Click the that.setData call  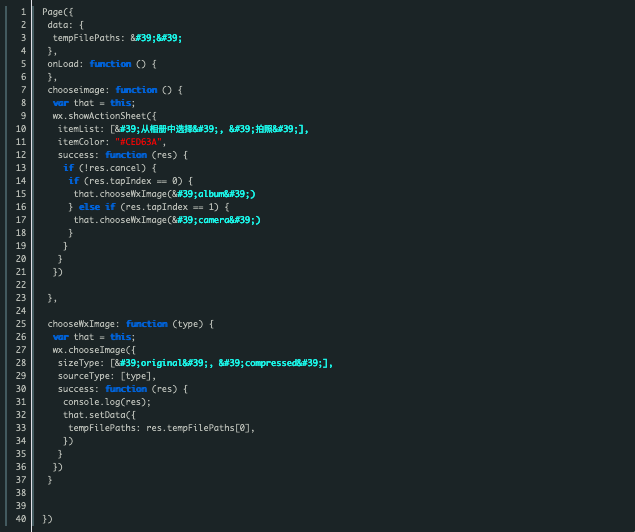[96, 415]
